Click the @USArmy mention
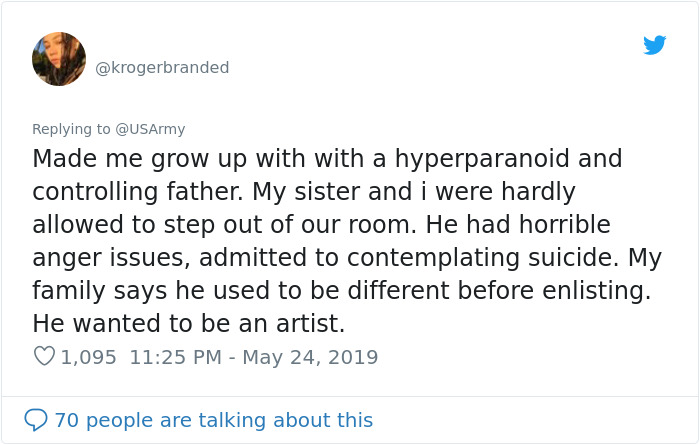This screenshot has width=700, height=445. pos(150,129)
